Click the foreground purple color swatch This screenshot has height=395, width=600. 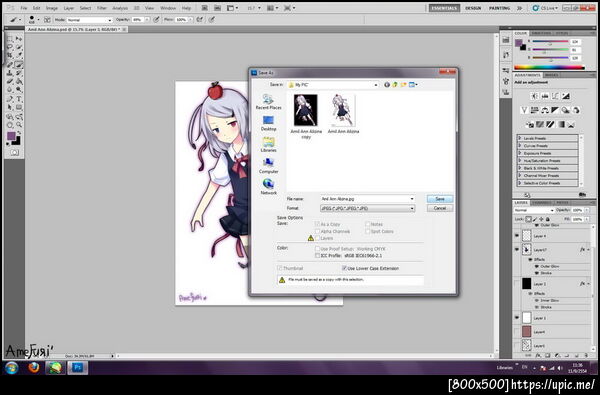click(11, 136)
